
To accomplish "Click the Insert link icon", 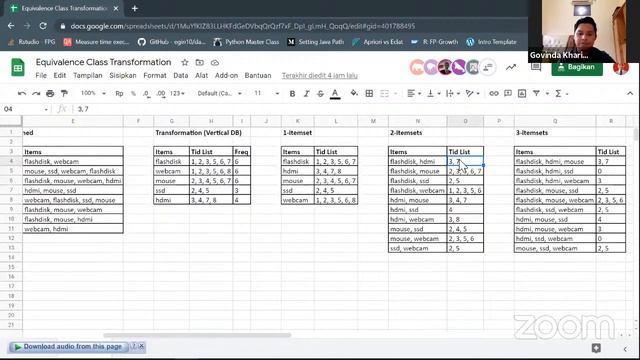I will [493, 93].
